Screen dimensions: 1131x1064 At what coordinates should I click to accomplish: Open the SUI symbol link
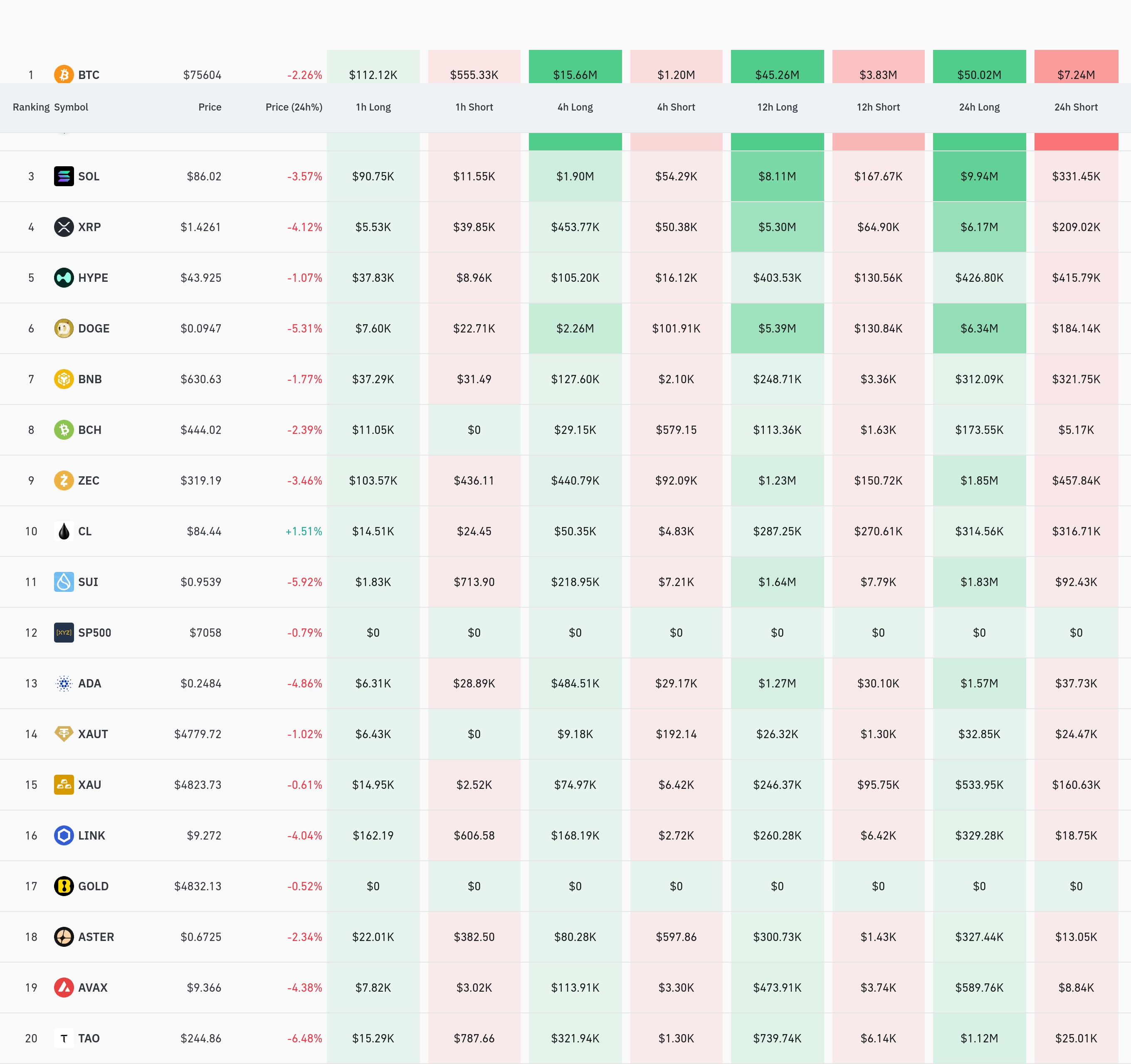tap(88, 582)
